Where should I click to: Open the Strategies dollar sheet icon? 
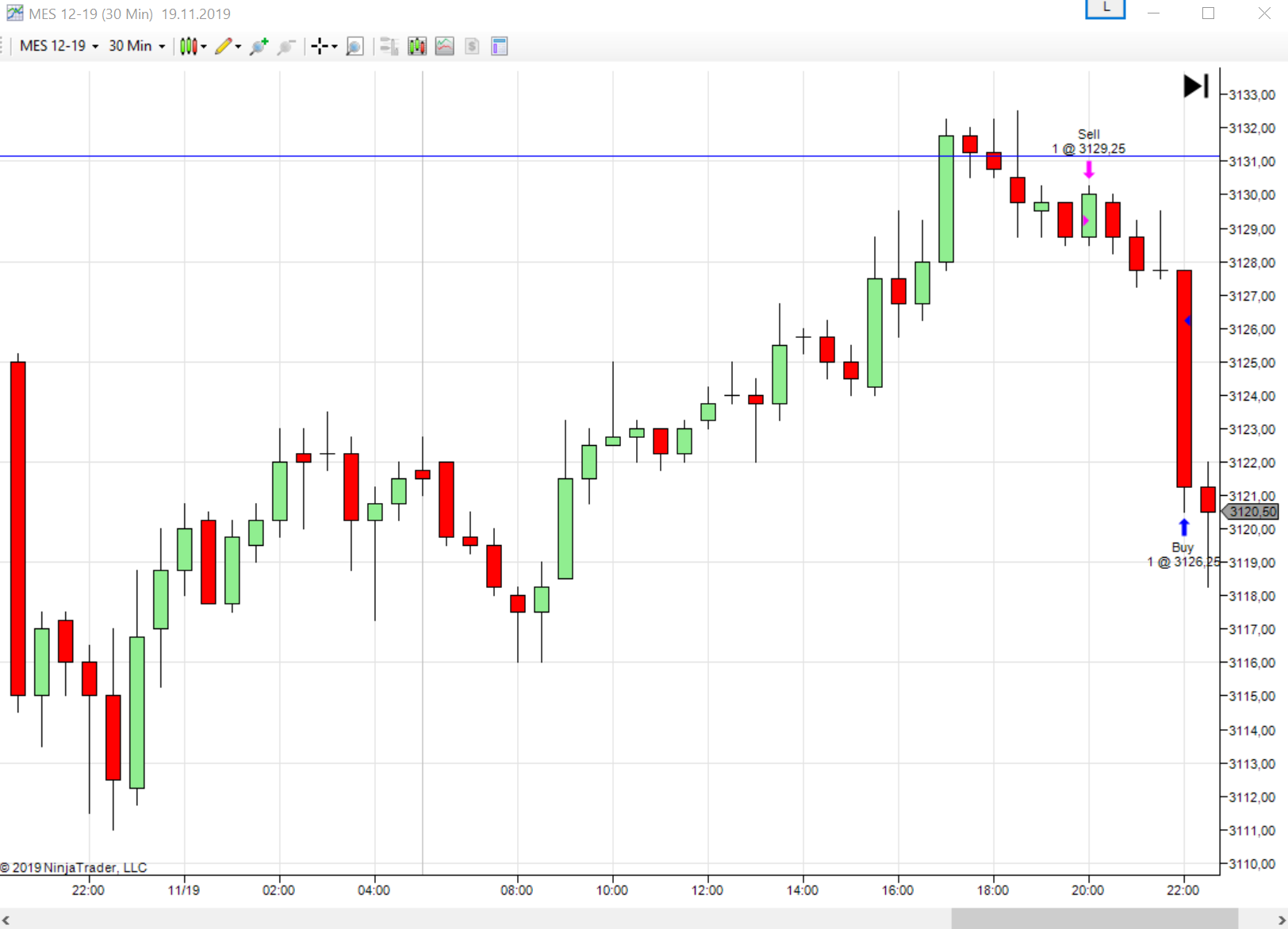tap(472, 46)
